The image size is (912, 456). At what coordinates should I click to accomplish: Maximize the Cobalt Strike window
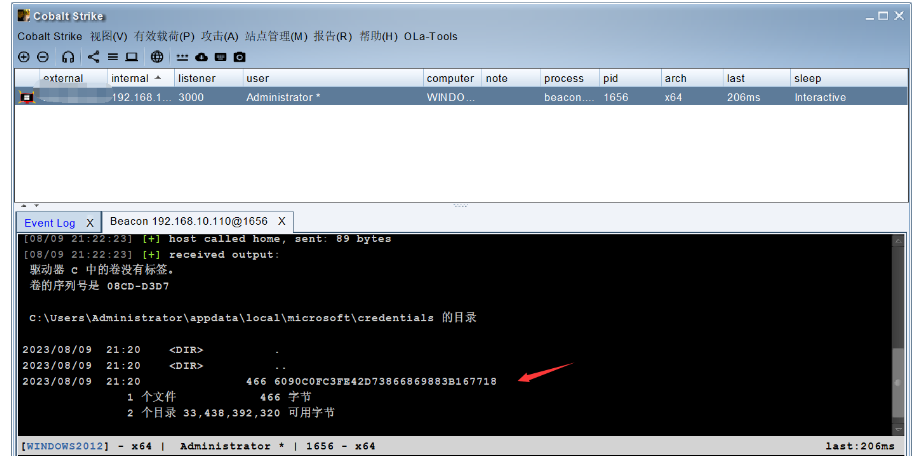tap(883, 16)
